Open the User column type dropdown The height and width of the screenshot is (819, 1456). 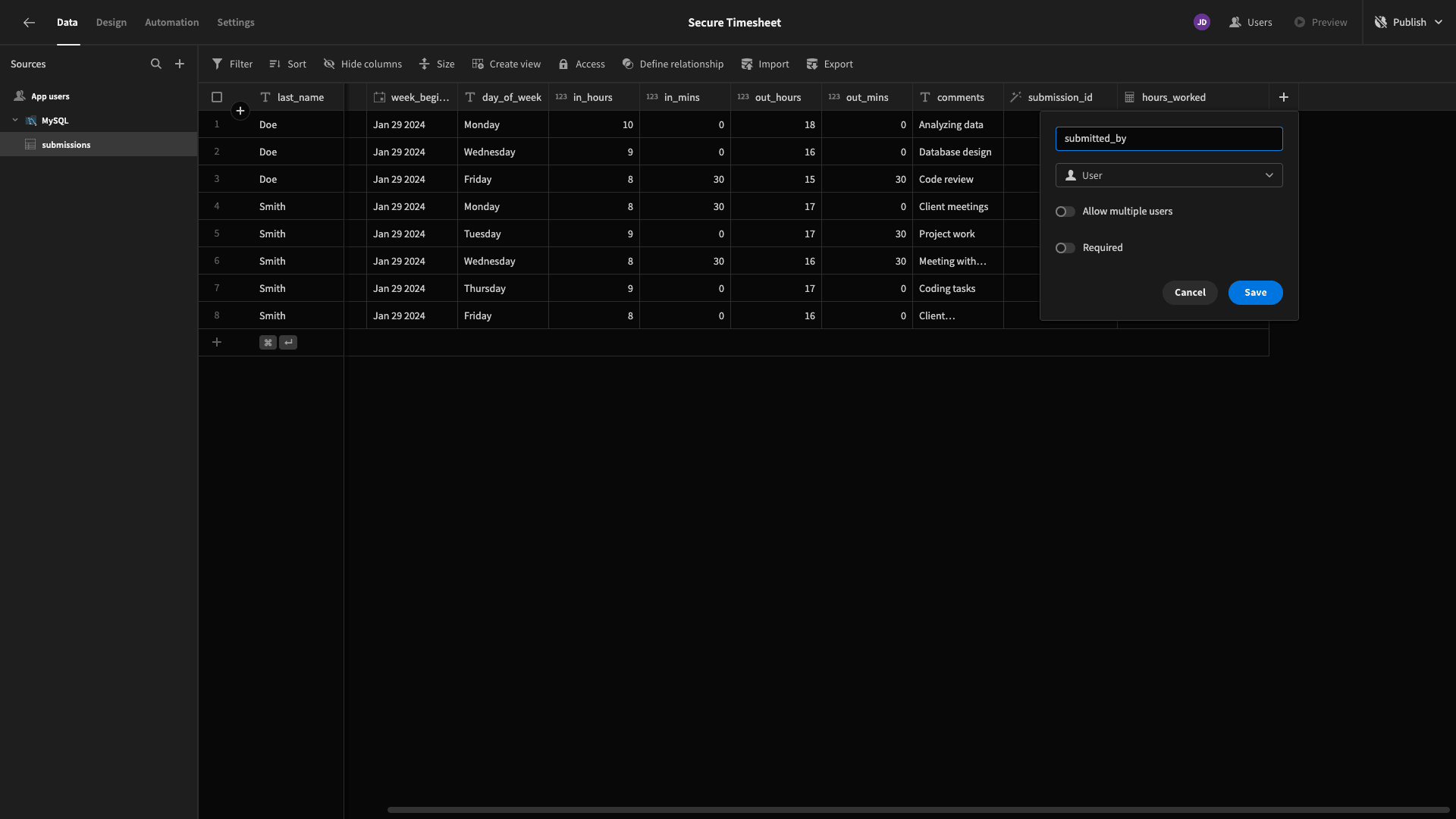pyautogui.click(x=1169, y=175)
